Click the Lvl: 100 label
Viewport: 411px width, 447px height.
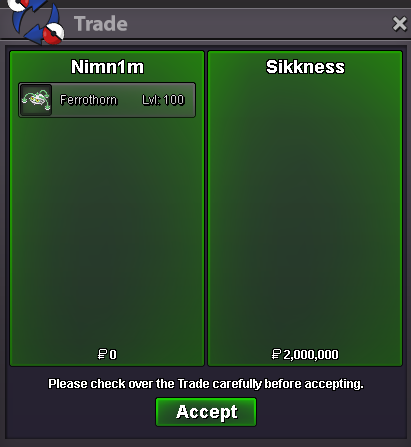163,100
